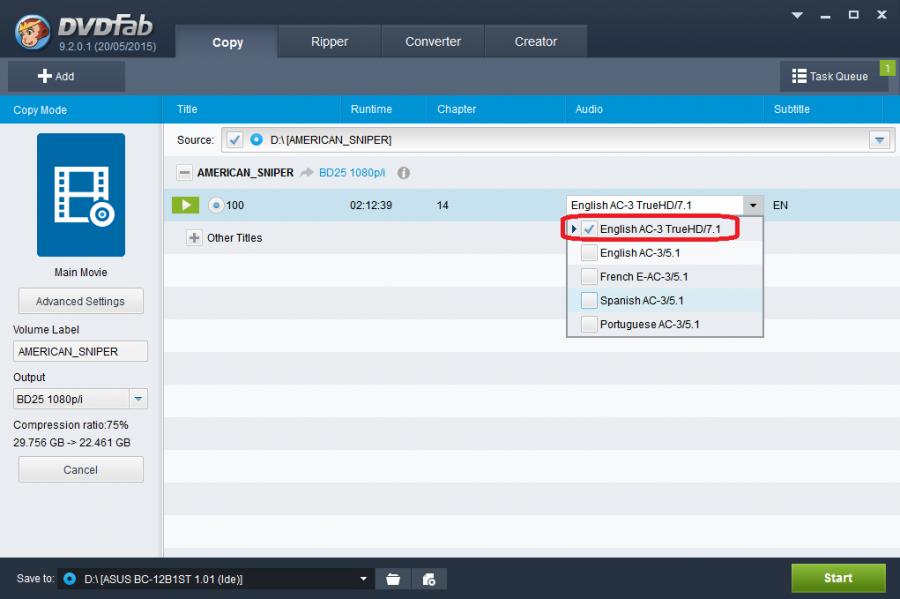
Task: Click the ISO image save icon
Action: (429, 579)
